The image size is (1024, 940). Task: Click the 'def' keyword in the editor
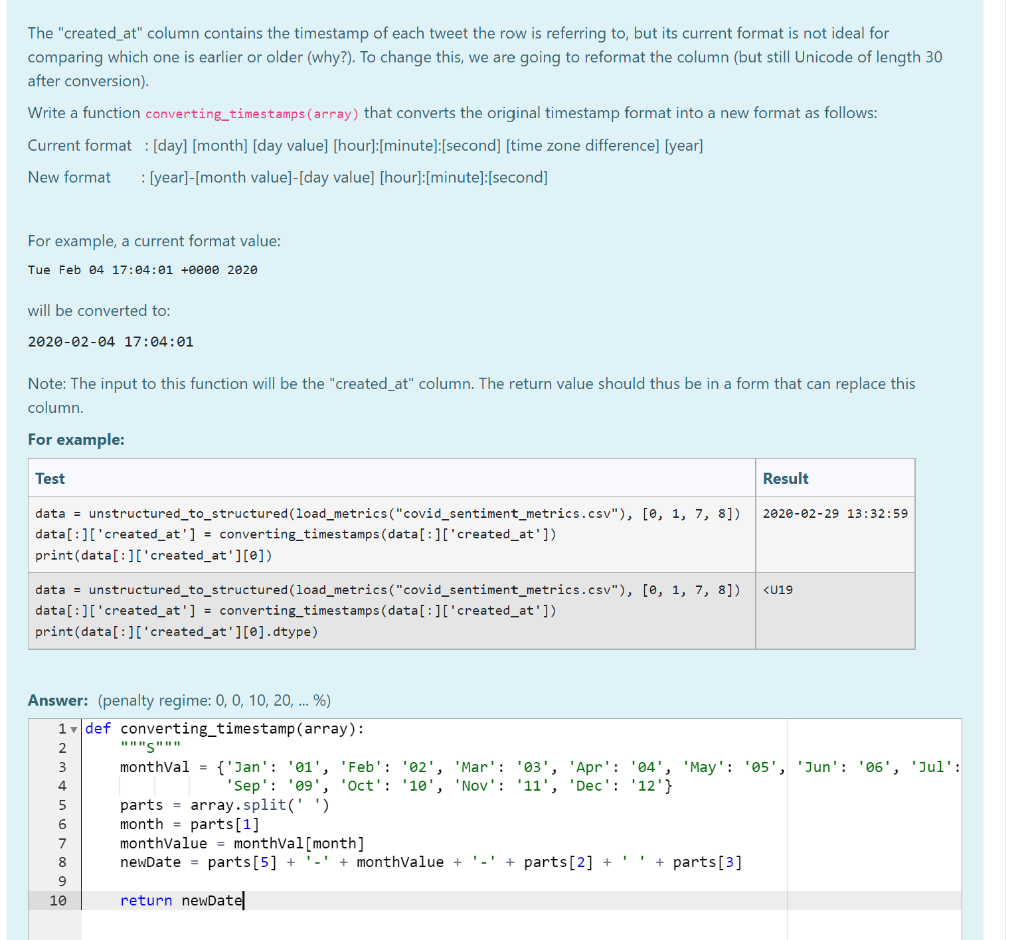tap(97, 727)
